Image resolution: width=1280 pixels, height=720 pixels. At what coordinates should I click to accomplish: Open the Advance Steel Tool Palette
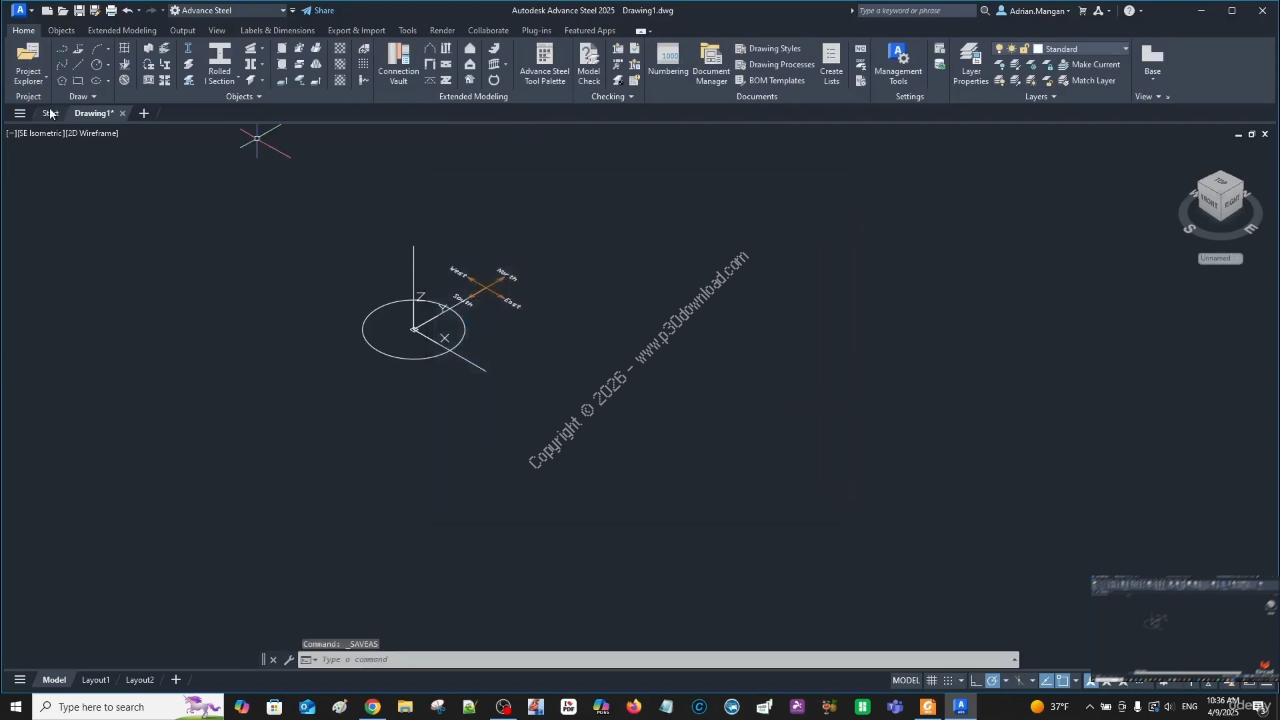(x=544, y=62)
